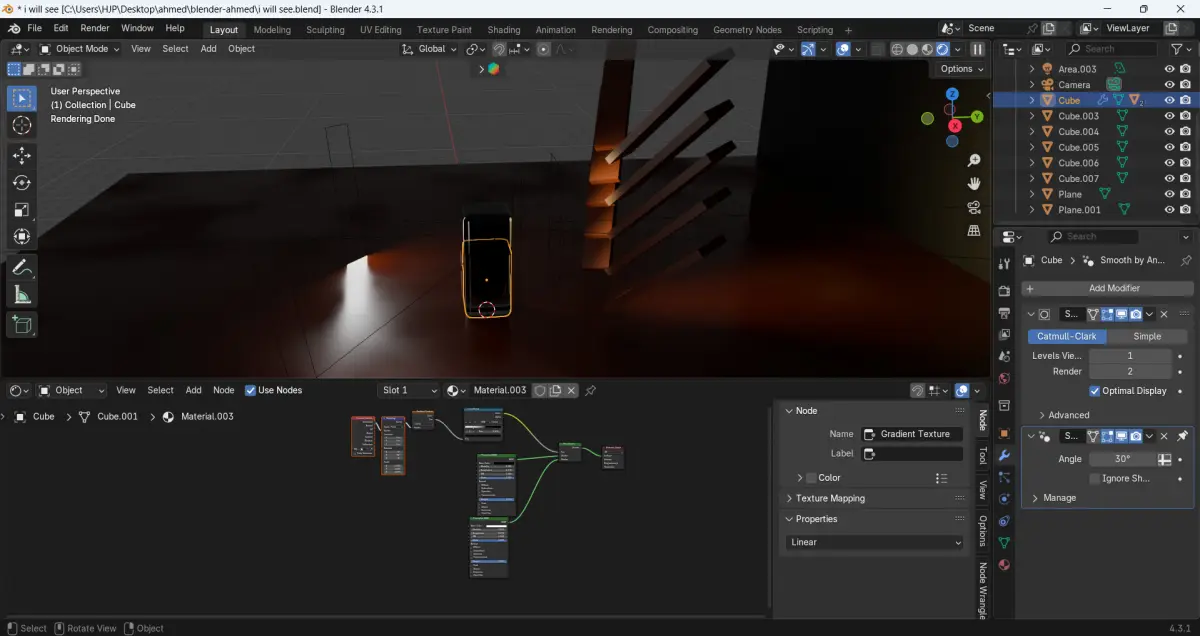Click the pan view hand icon
The image size is (1200, 636).
point(974,184)
